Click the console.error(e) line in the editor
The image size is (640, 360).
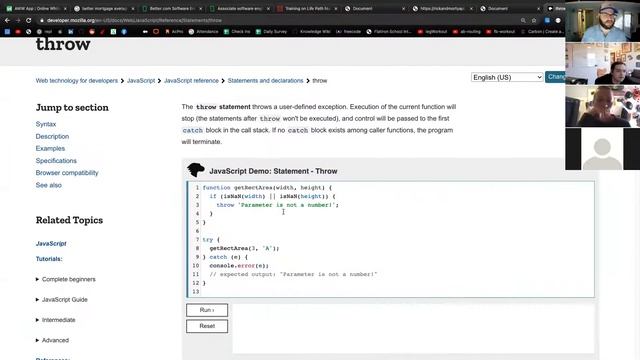click(239, 266)
